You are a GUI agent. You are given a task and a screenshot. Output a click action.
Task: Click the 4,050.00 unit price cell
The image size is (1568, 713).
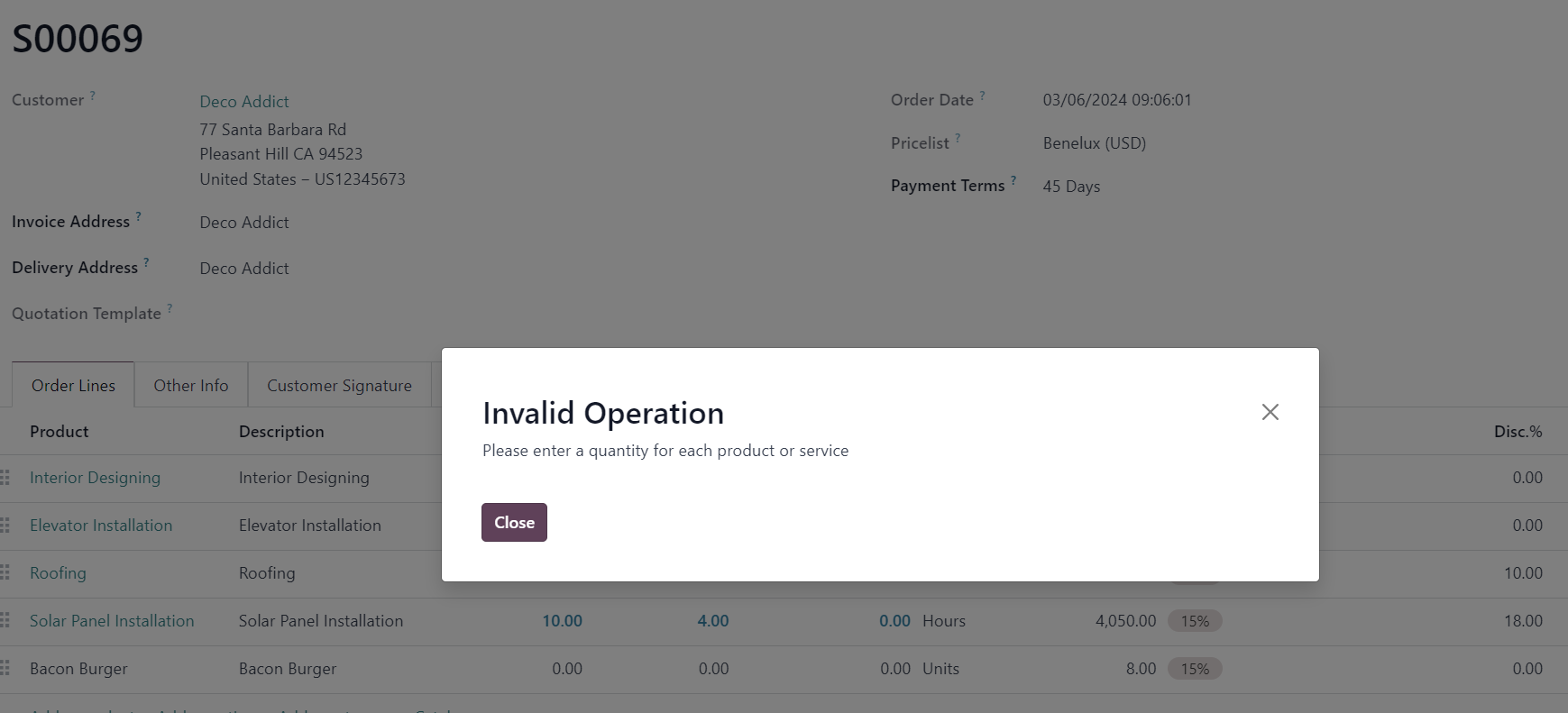[x=1125, y=621]
